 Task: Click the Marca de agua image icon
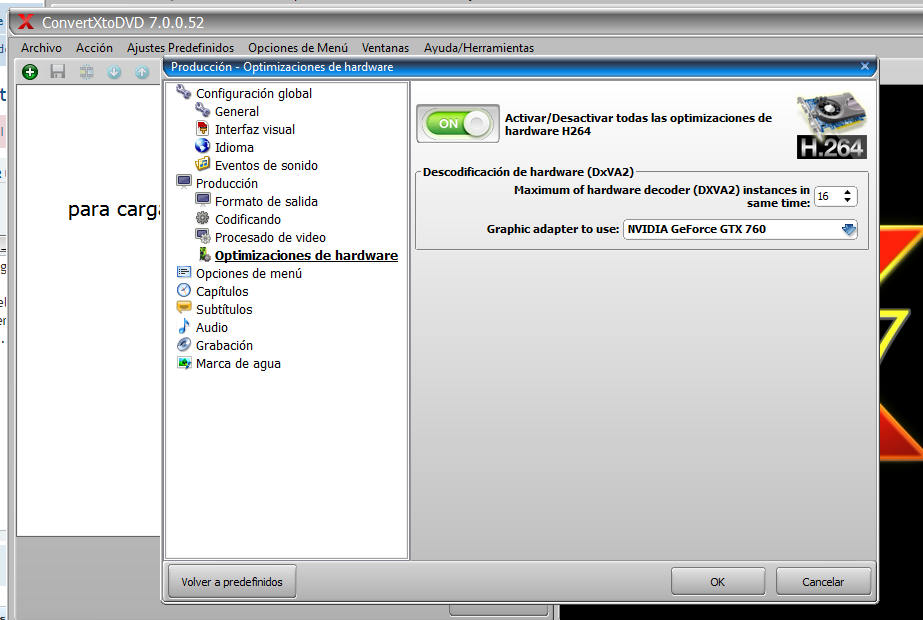(x=184, y=363)
